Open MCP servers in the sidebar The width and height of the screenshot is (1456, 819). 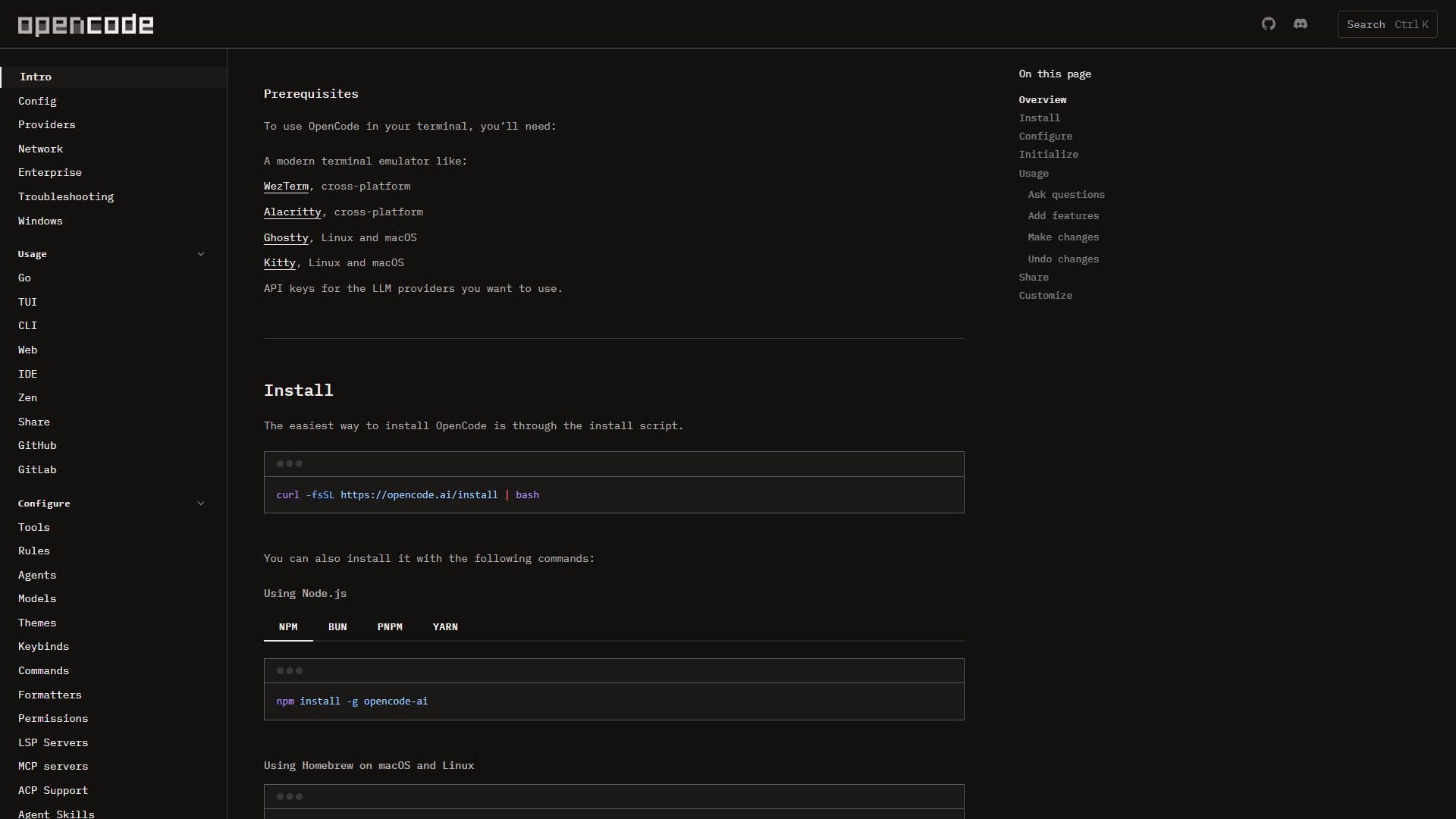[x=53, y=766]
